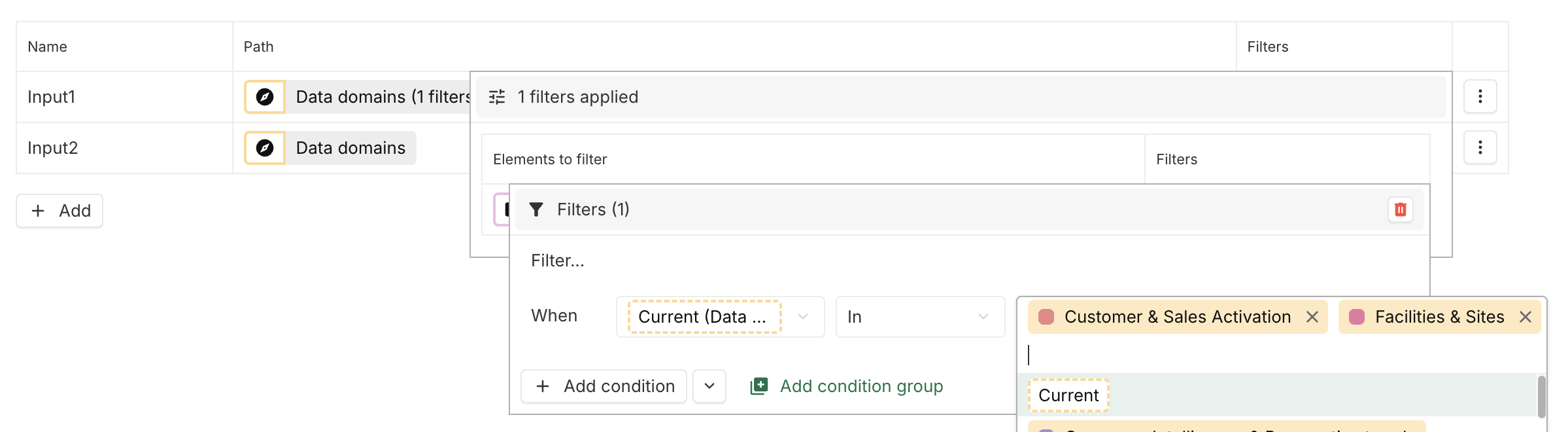Click the Add condition button
This screenshot has height=432, width=1568.
[x=604, y=386]
